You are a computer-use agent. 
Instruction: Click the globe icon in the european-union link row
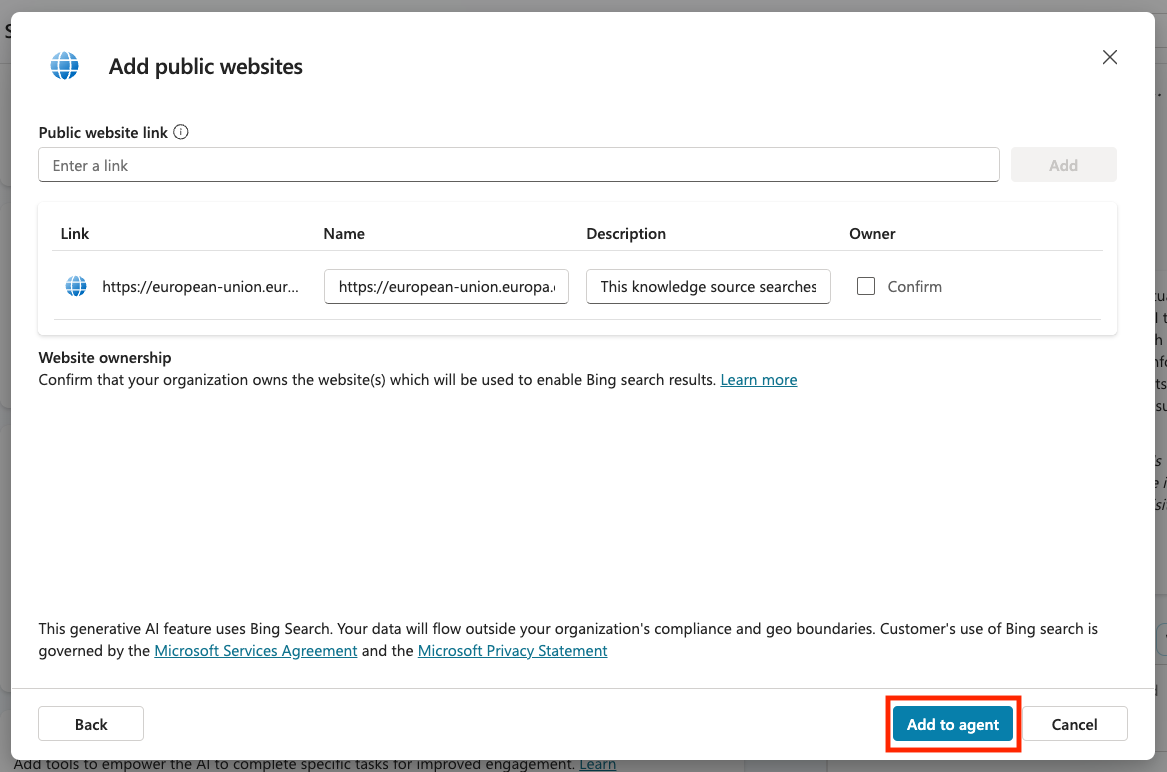(76, 286)
